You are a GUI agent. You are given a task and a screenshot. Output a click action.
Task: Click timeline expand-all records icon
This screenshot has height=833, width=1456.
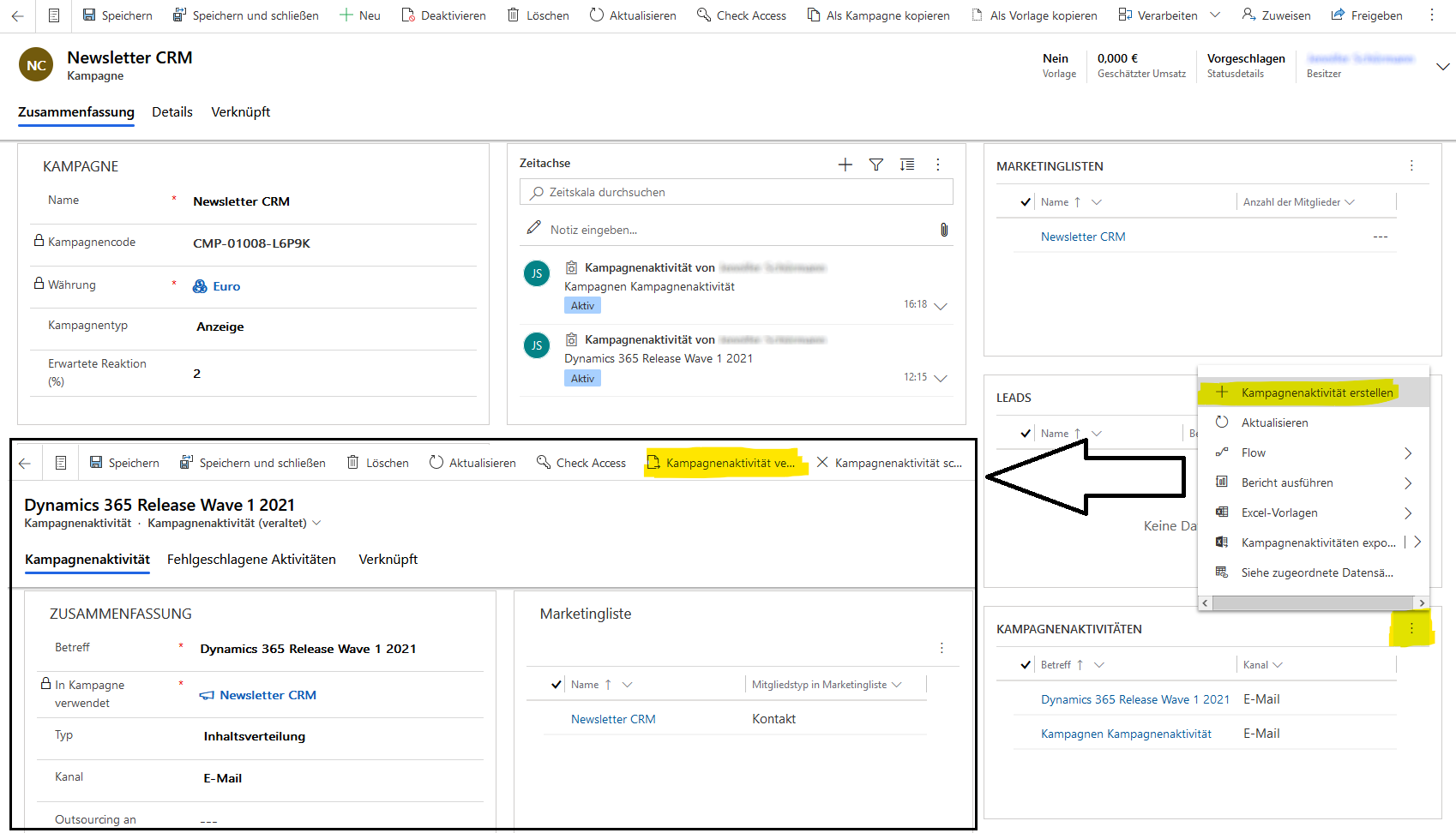point(907,165)
